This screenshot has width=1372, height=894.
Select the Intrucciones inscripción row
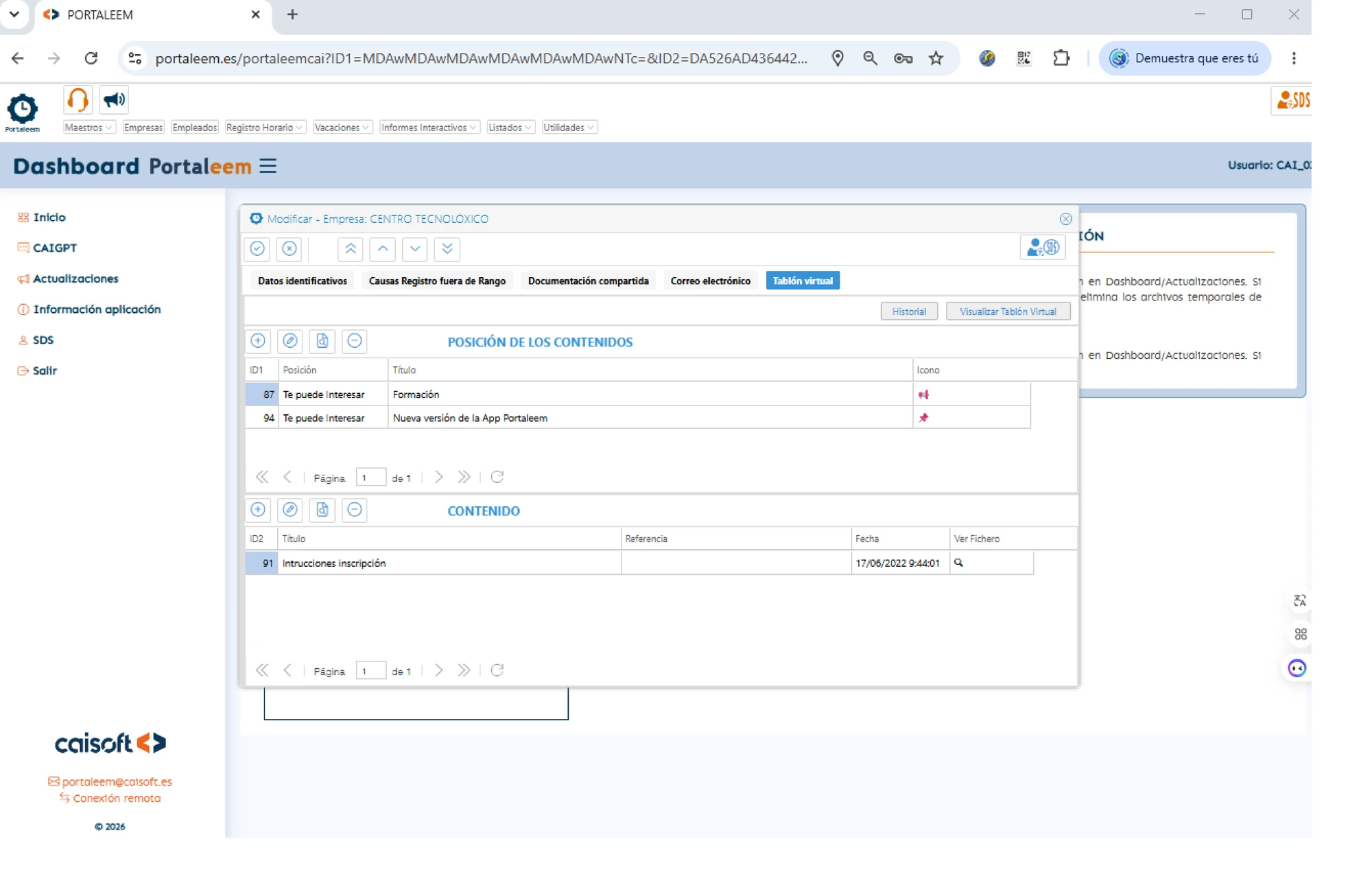point(639,563)
